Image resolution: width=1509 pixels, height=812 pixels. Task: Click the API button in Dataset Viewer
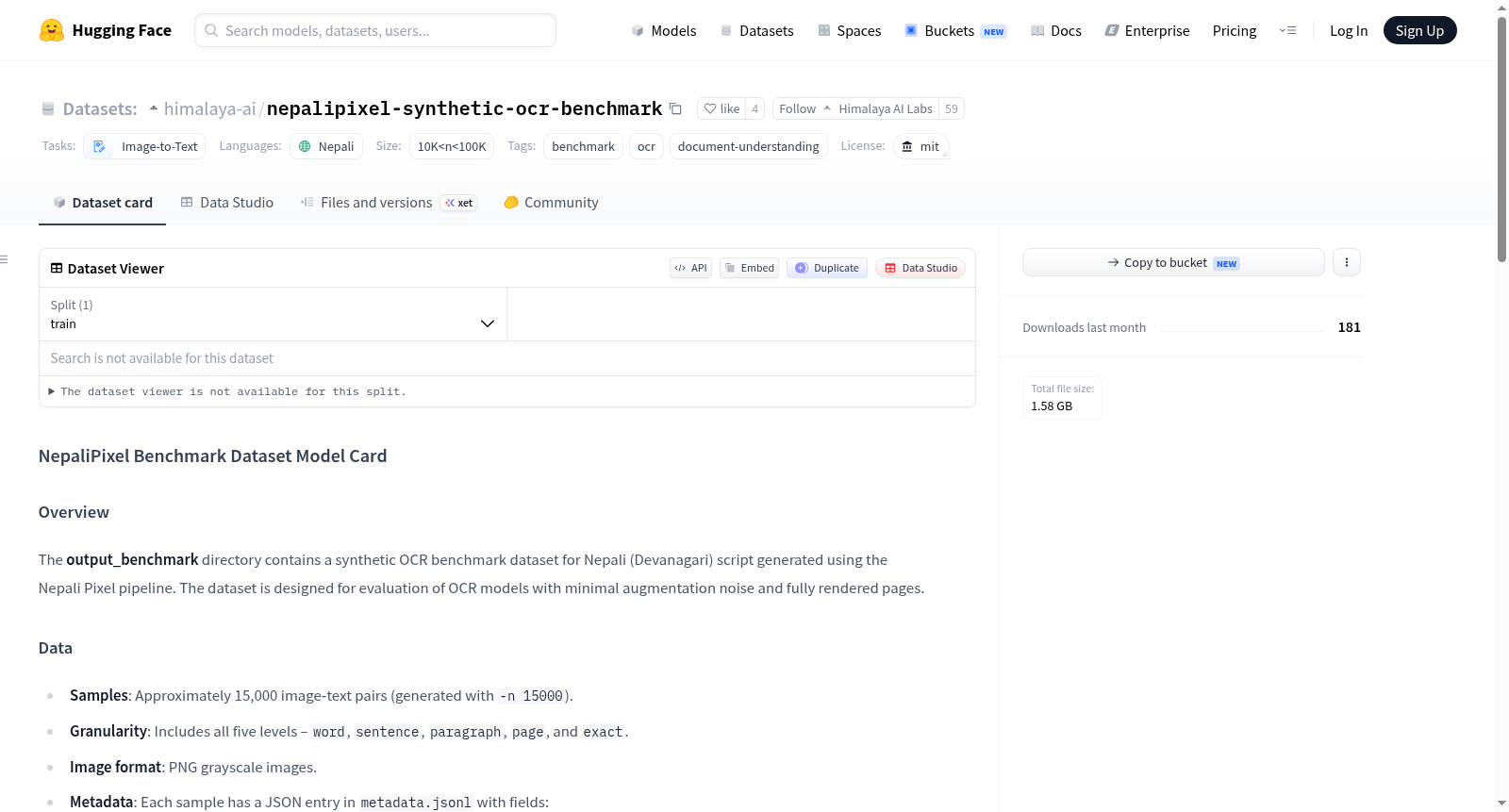pos(690,268)
